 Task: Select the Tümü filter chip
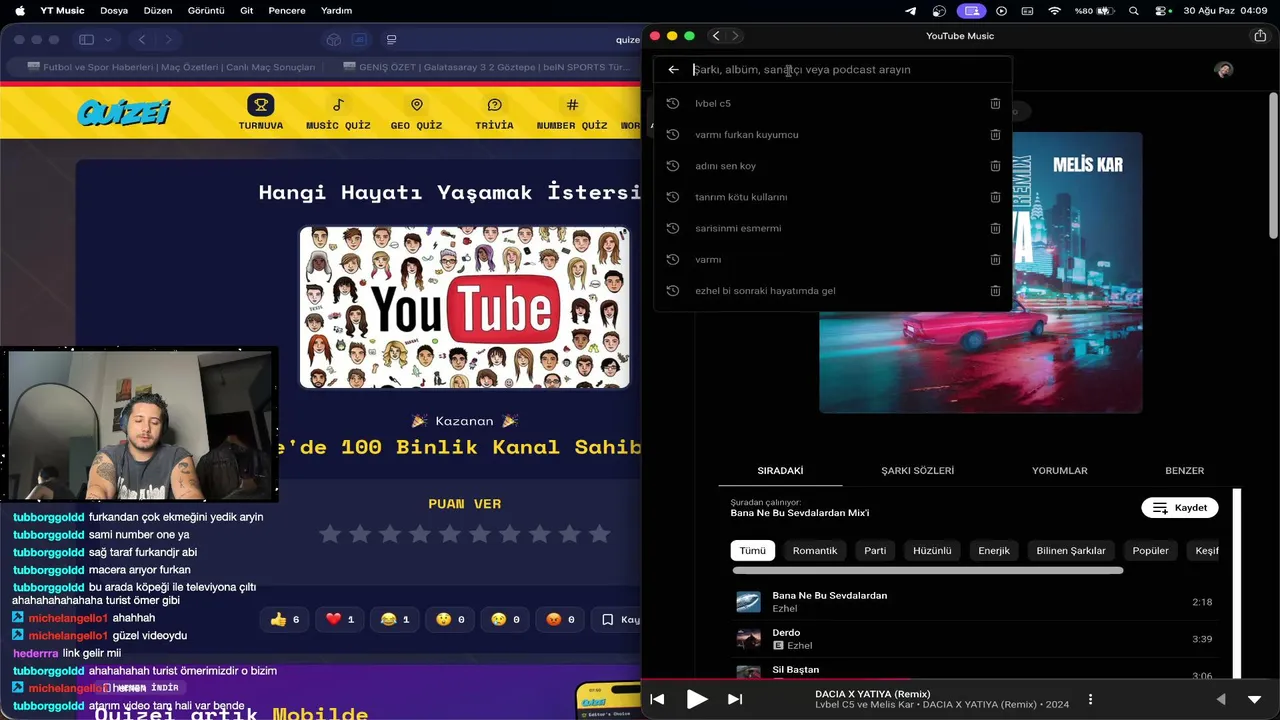pyautogui.click(x=753, y=551)
